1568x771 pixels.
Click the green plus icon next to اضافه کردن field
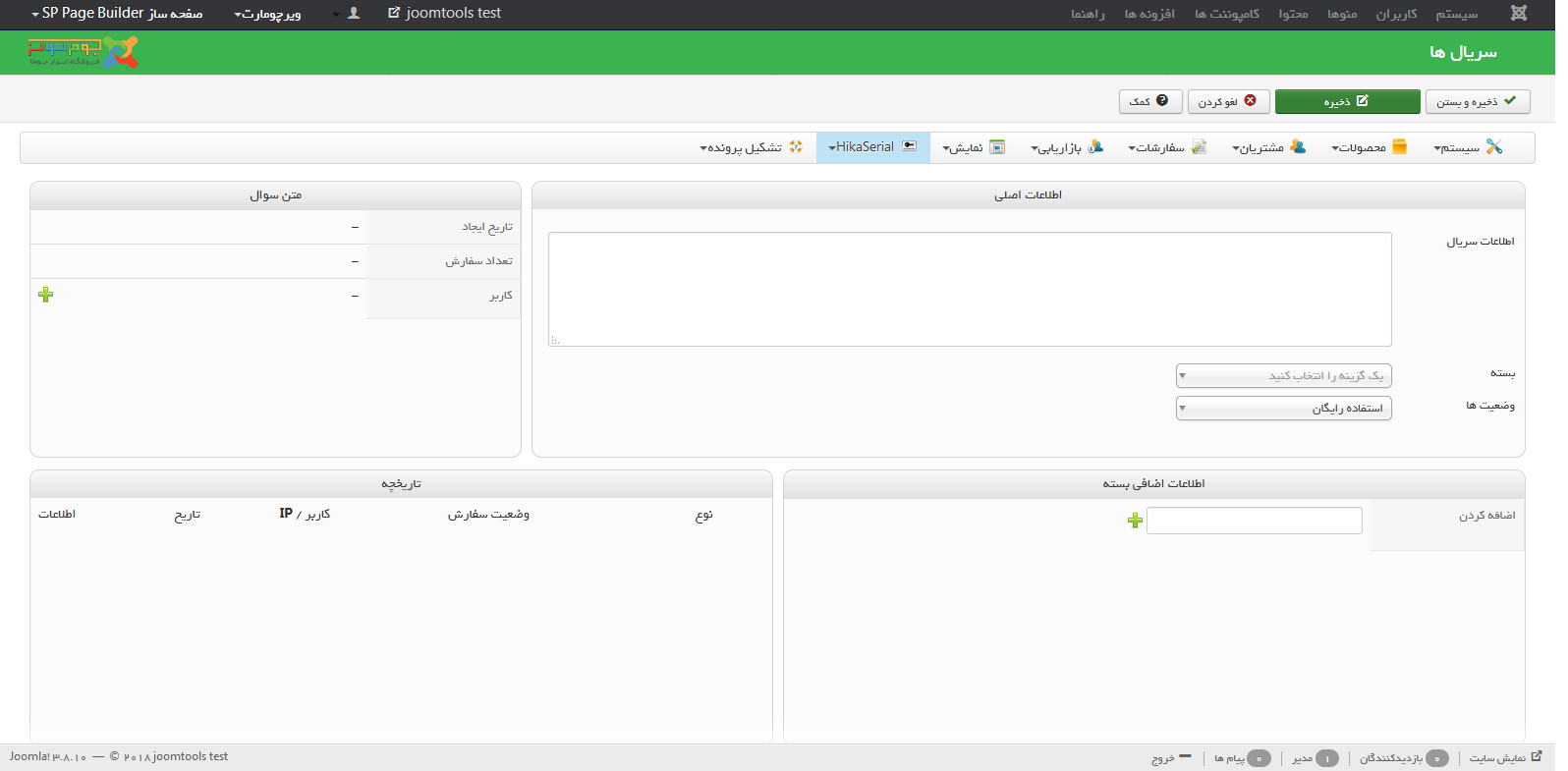1135,521
